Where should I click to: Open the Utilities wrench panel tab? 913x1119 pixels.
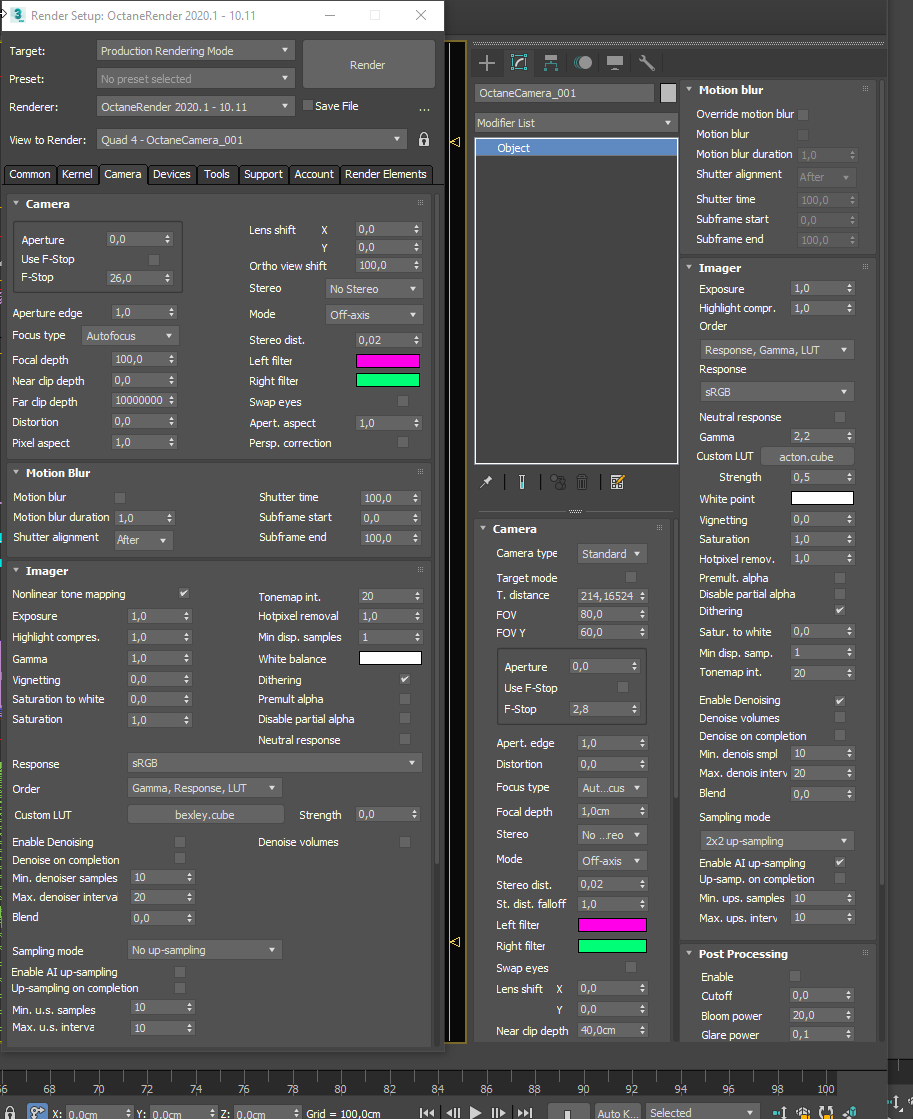pyautogui.click(x=647, y=64)
